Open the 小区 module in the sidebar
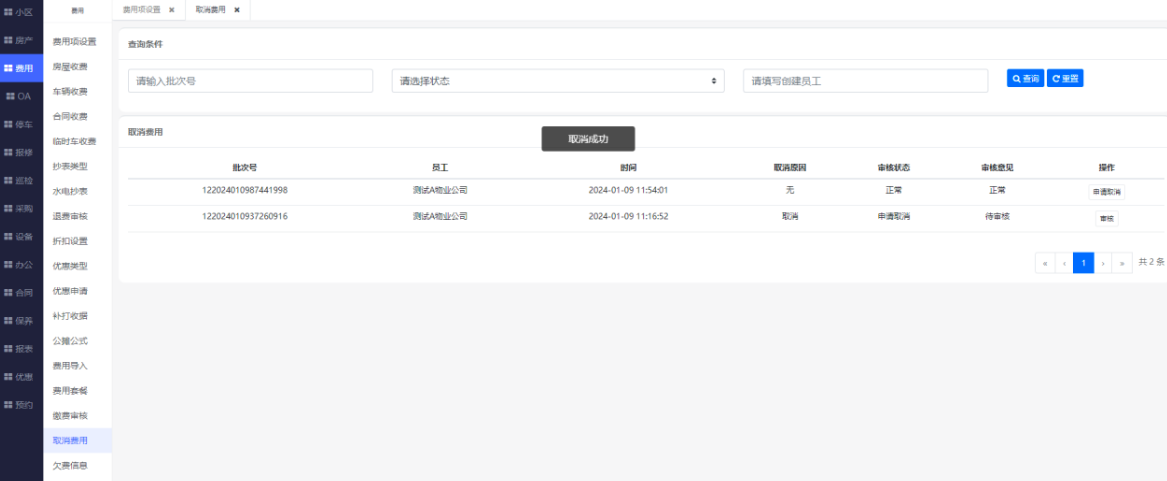1167x481 pixels. (x=20, y=11)
